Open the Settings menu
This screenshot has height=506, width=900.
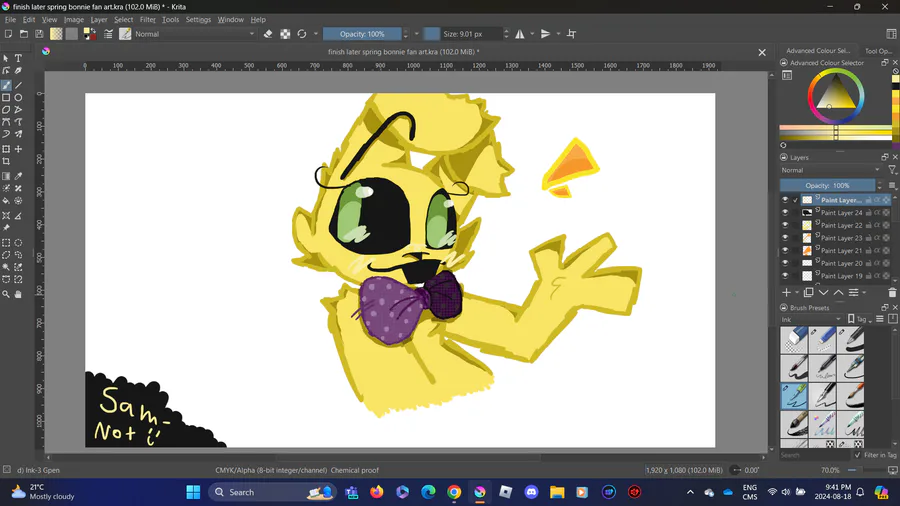click(198, 20)
